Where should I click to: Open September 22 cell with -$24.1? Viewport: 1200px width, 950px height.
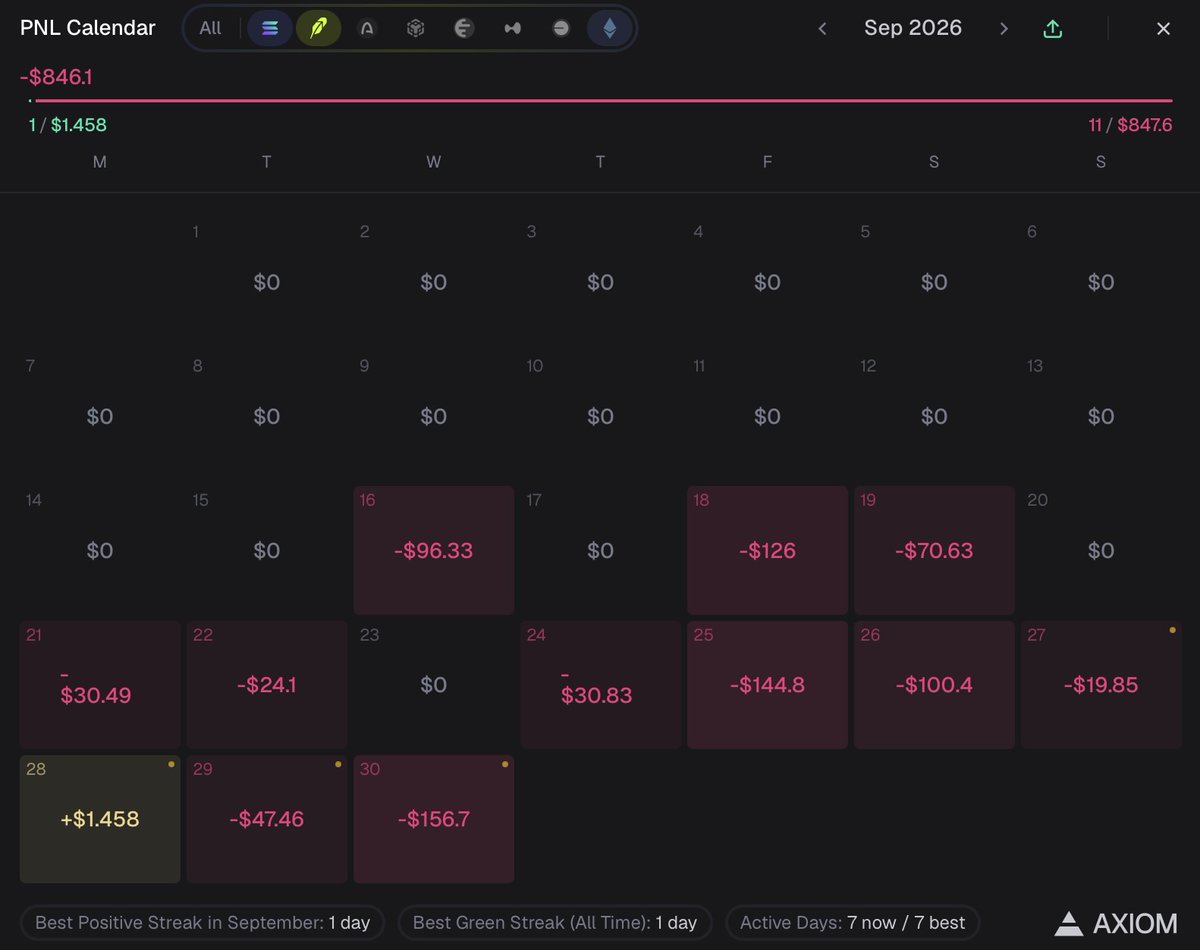click(267, 684)
